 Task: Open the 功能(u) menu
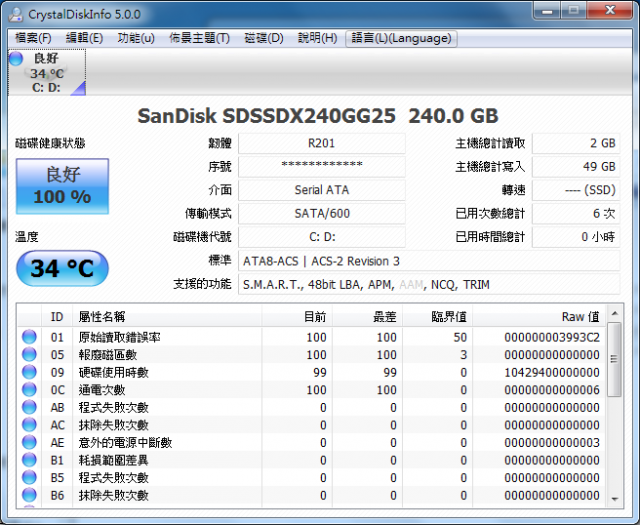pos(136,38)
